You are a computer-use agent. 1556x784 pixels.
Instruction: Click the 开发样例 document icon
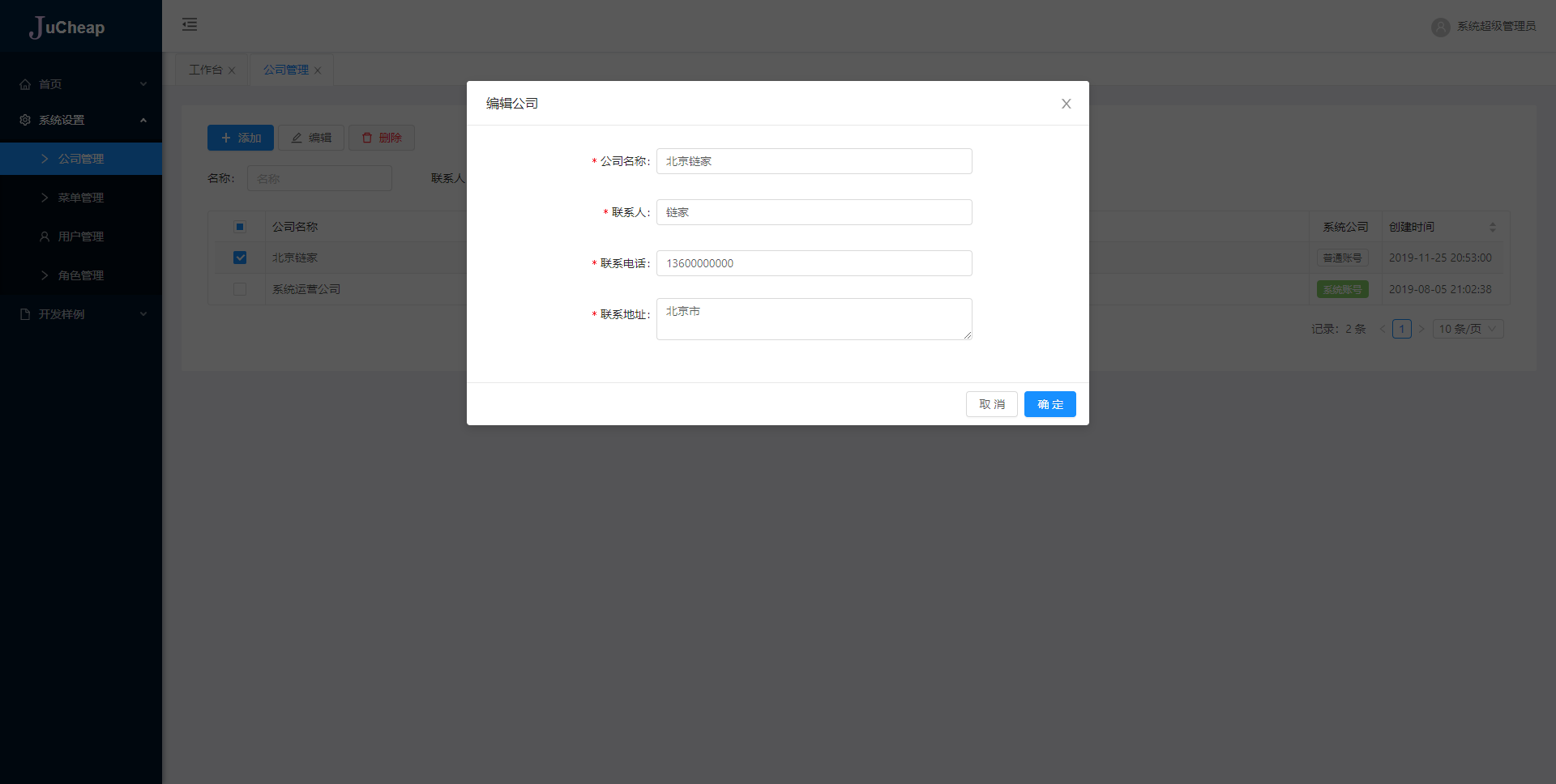click(24, 314)
